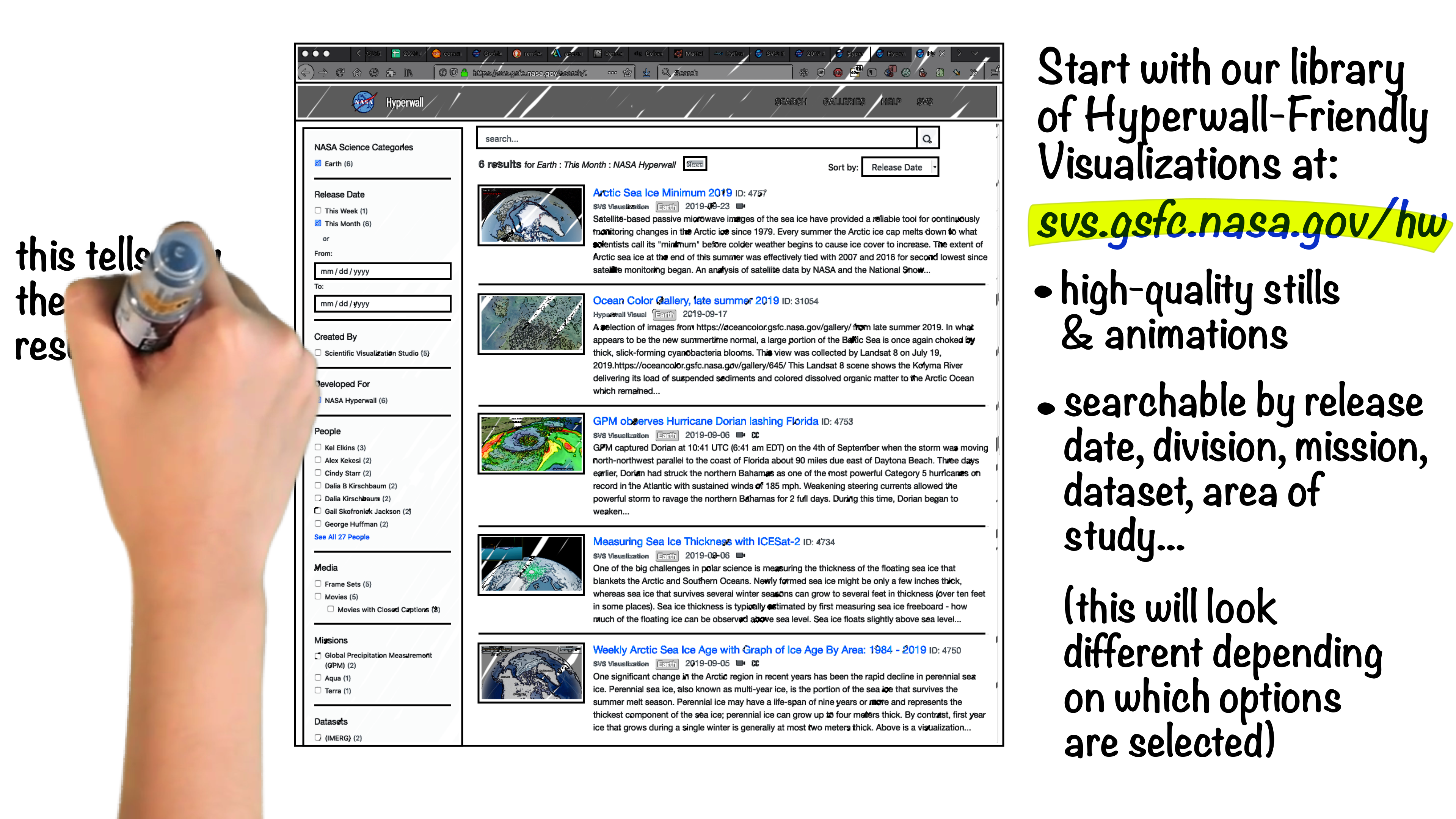The width and height of the screenshot is (1456, 819).
Task: Check the Alex Kekesi (2) checkbox
Action: [x=318, y=460]
